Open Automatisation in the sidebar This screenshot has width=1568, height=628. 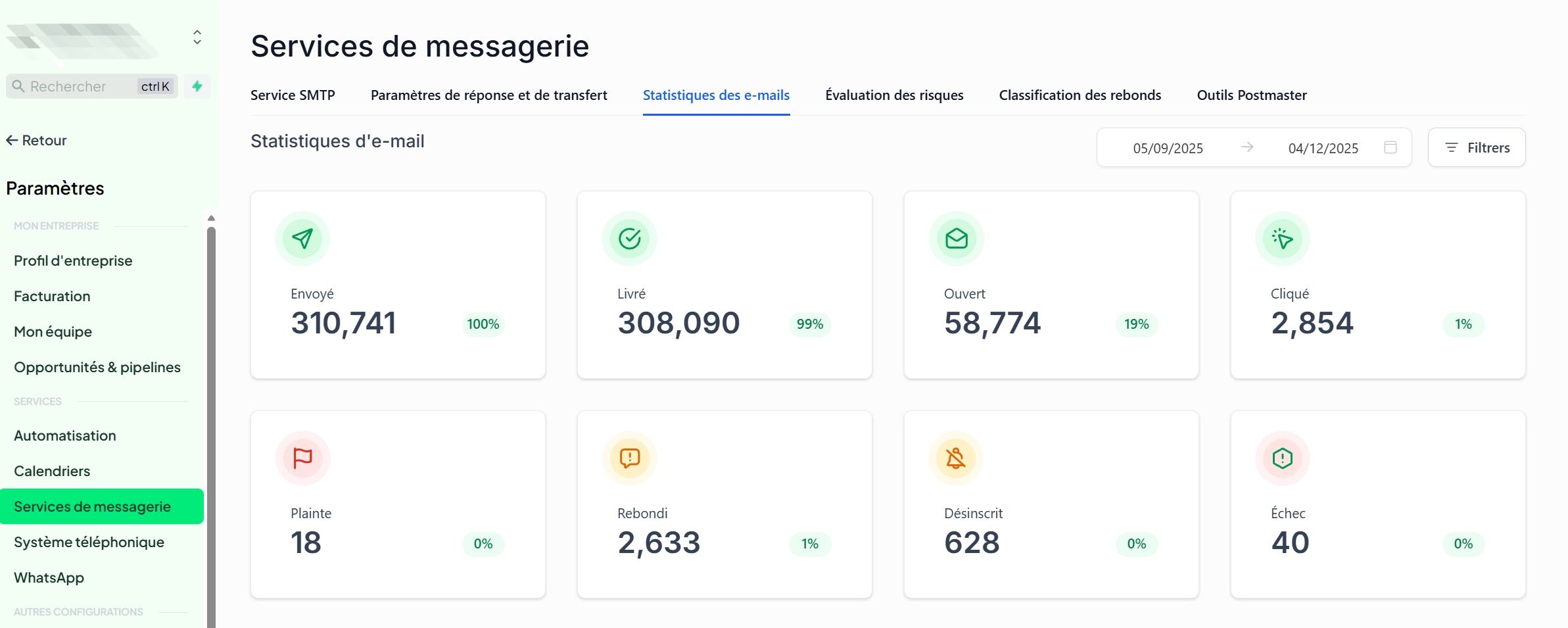(x=65, y=436)
